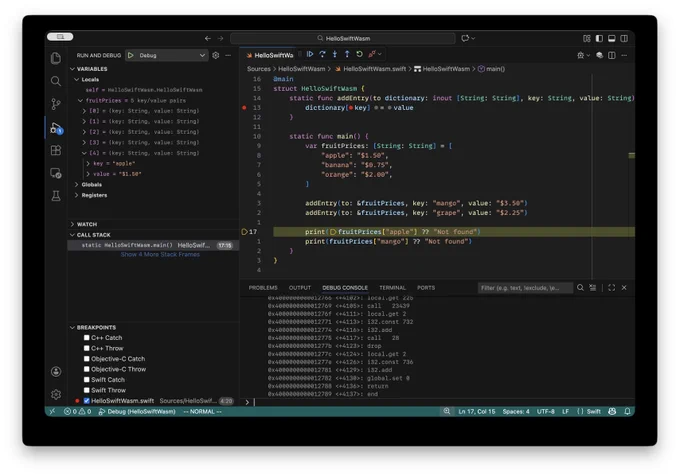Viewport: 680px width, 476px height.
Task: Switch to the PORTS tab
Action: coord(426,288)
